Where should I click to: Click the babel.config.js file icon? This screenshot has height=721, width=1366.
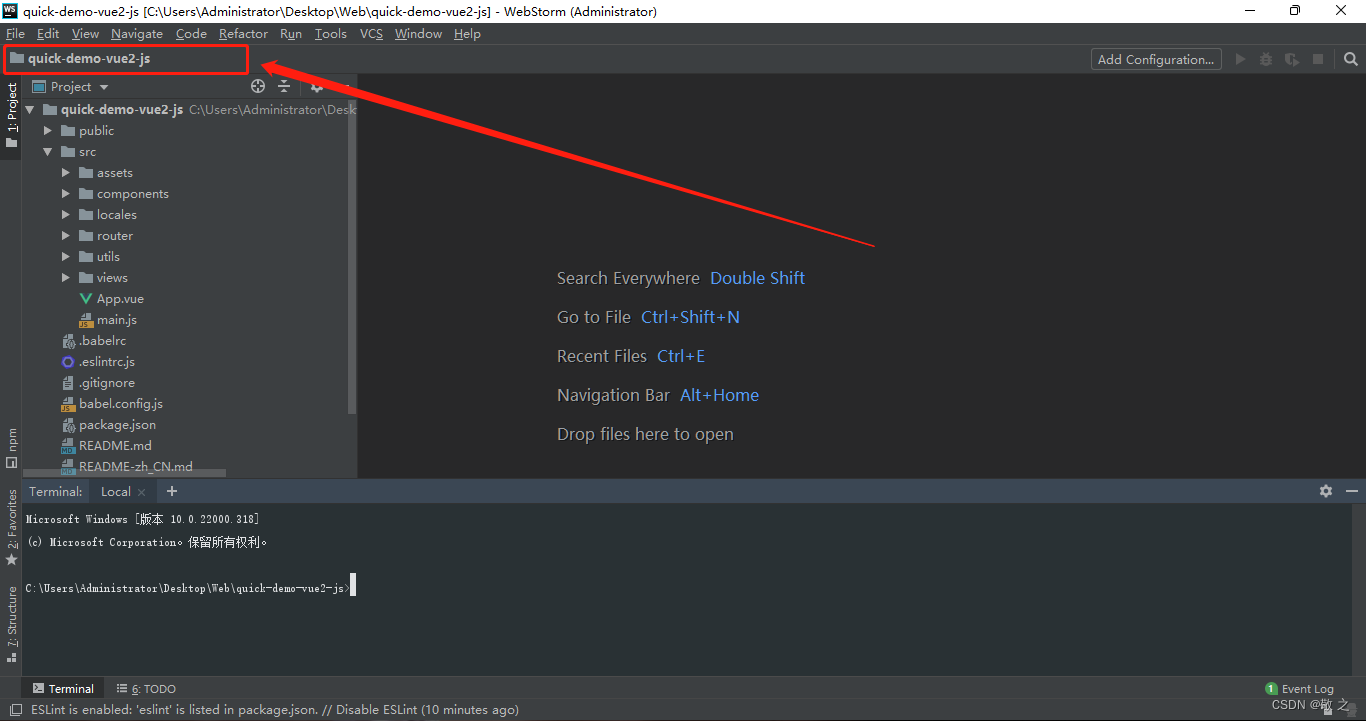click(x=68, y=404)
